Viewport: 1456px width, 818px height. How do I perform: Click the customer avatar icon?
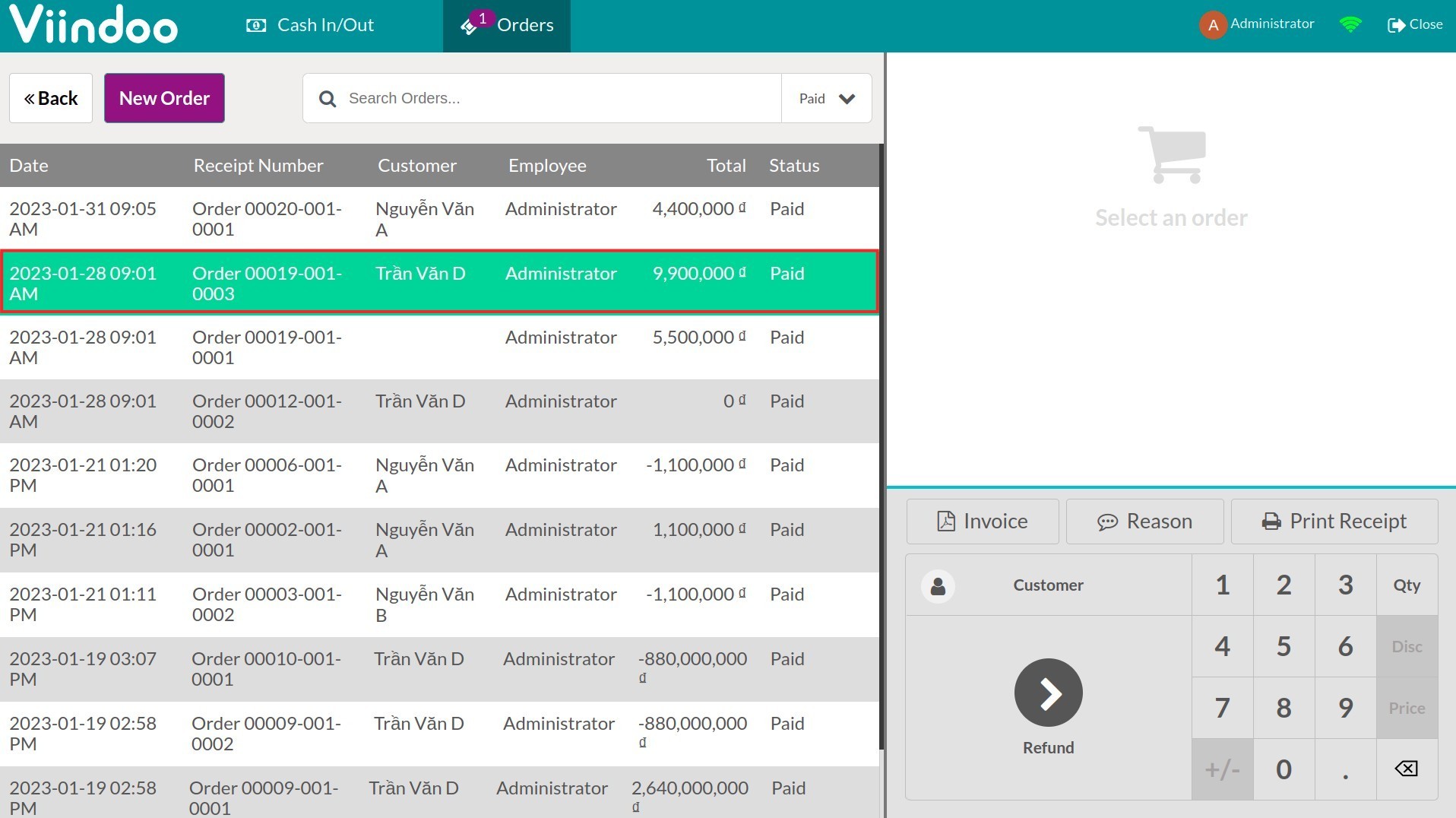tap(938, 586)
